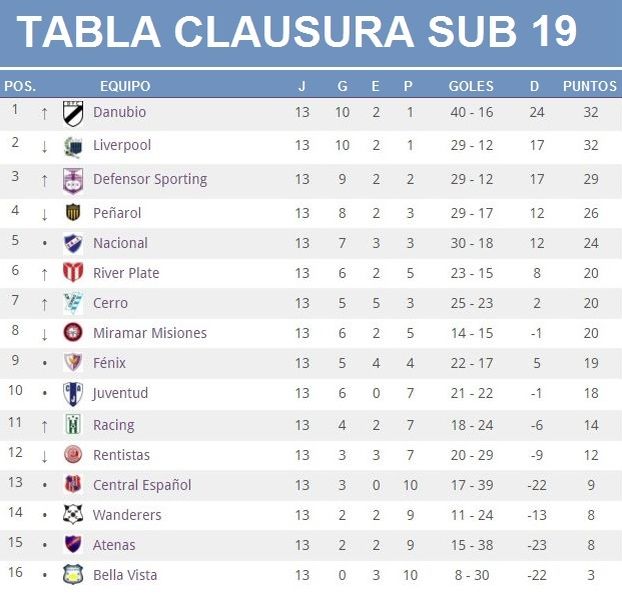Click the Miramar Misiones round crest
The image size is (622, 599).
tap(73, 332)
